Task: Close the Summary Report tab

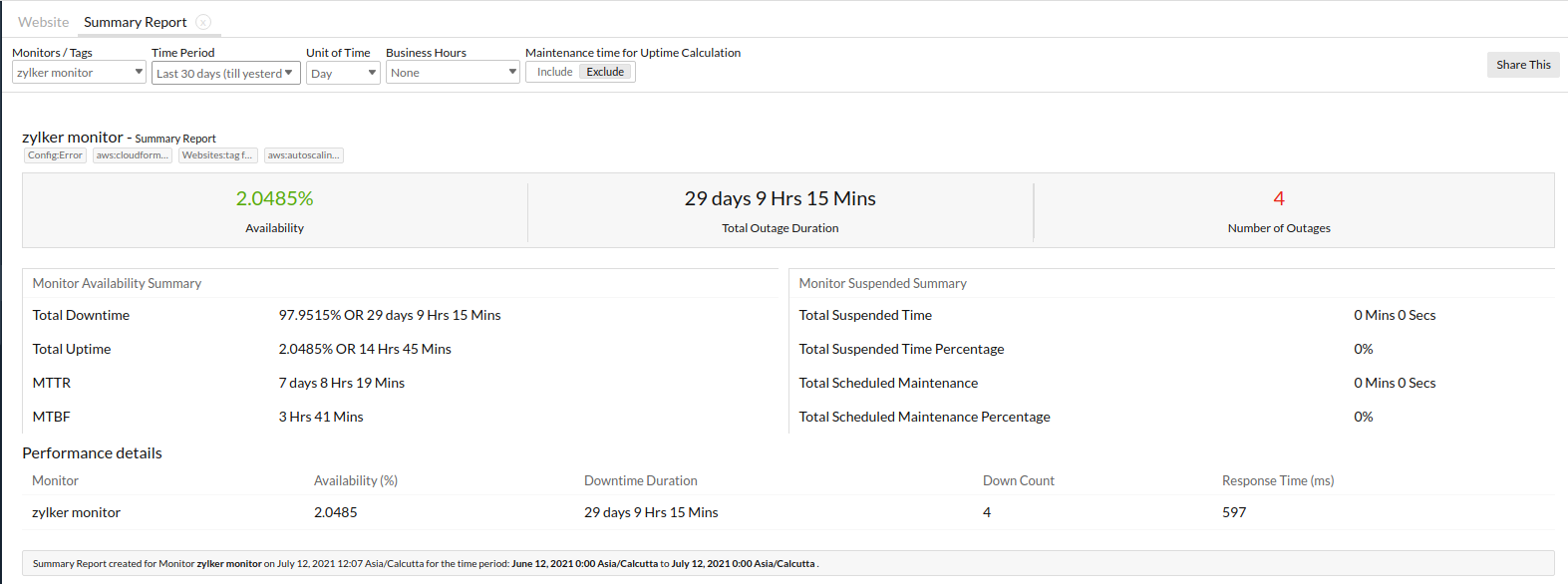Action: (203, 22)
